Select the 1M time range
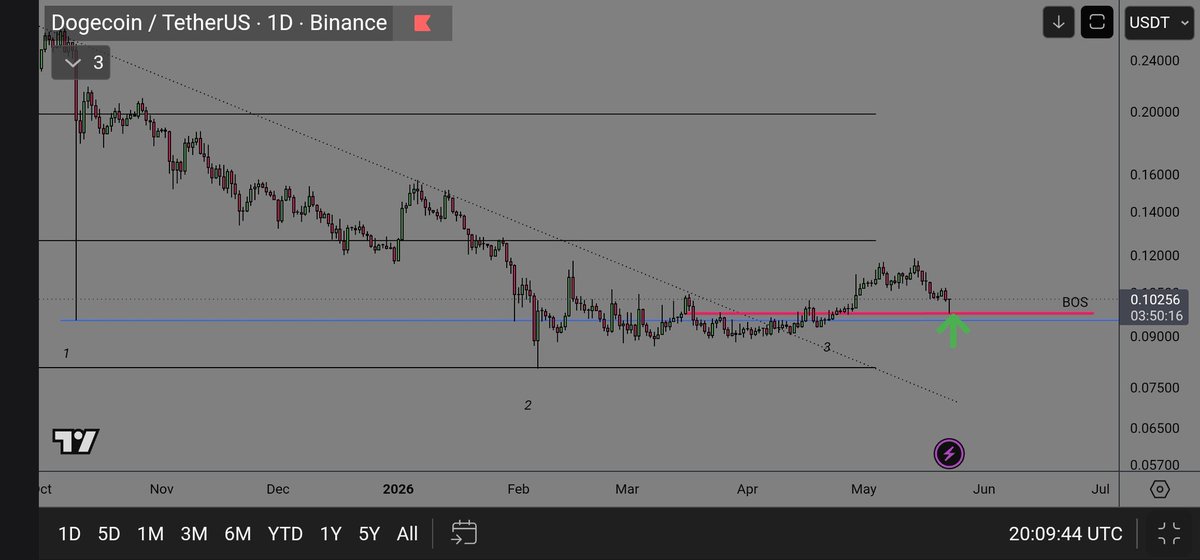This screenshot has width=1200, height=560. click(x=151, y=533)
